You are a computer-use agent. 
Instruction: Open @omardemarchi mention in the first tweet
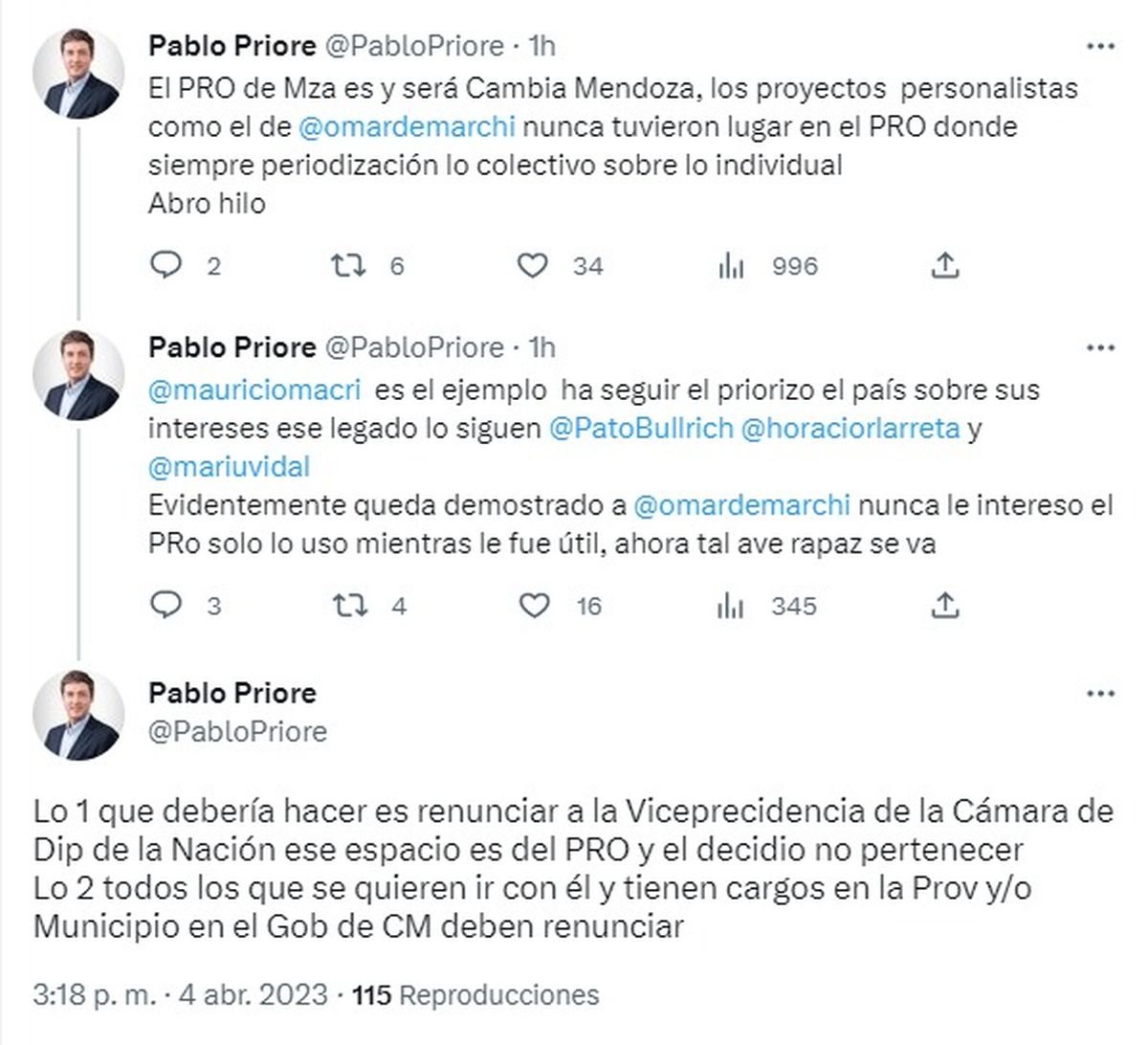[407, 126]
